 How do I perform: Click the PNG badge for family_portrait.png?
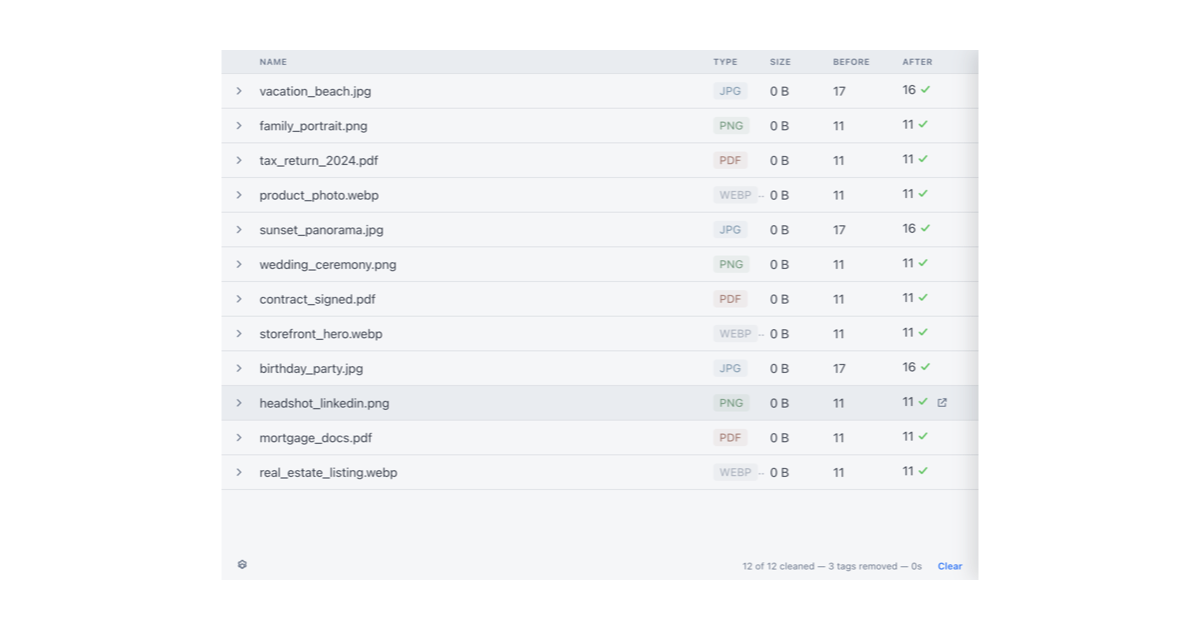pos(731,126)
